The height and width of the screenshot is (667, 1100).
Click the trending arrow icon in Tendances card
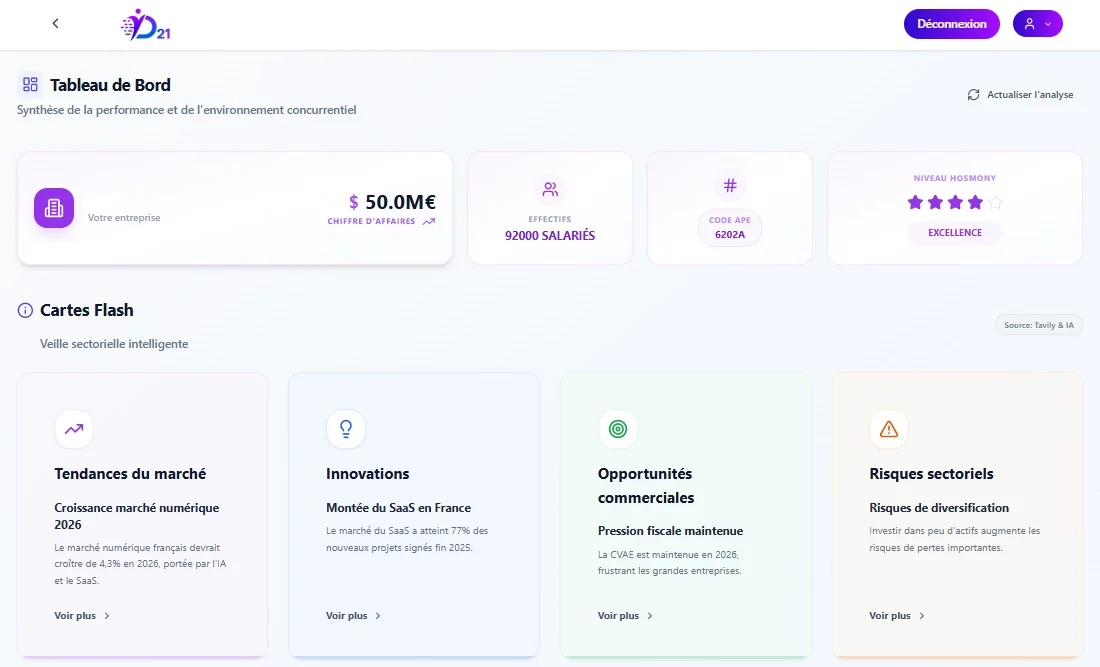tap(74, 429)
